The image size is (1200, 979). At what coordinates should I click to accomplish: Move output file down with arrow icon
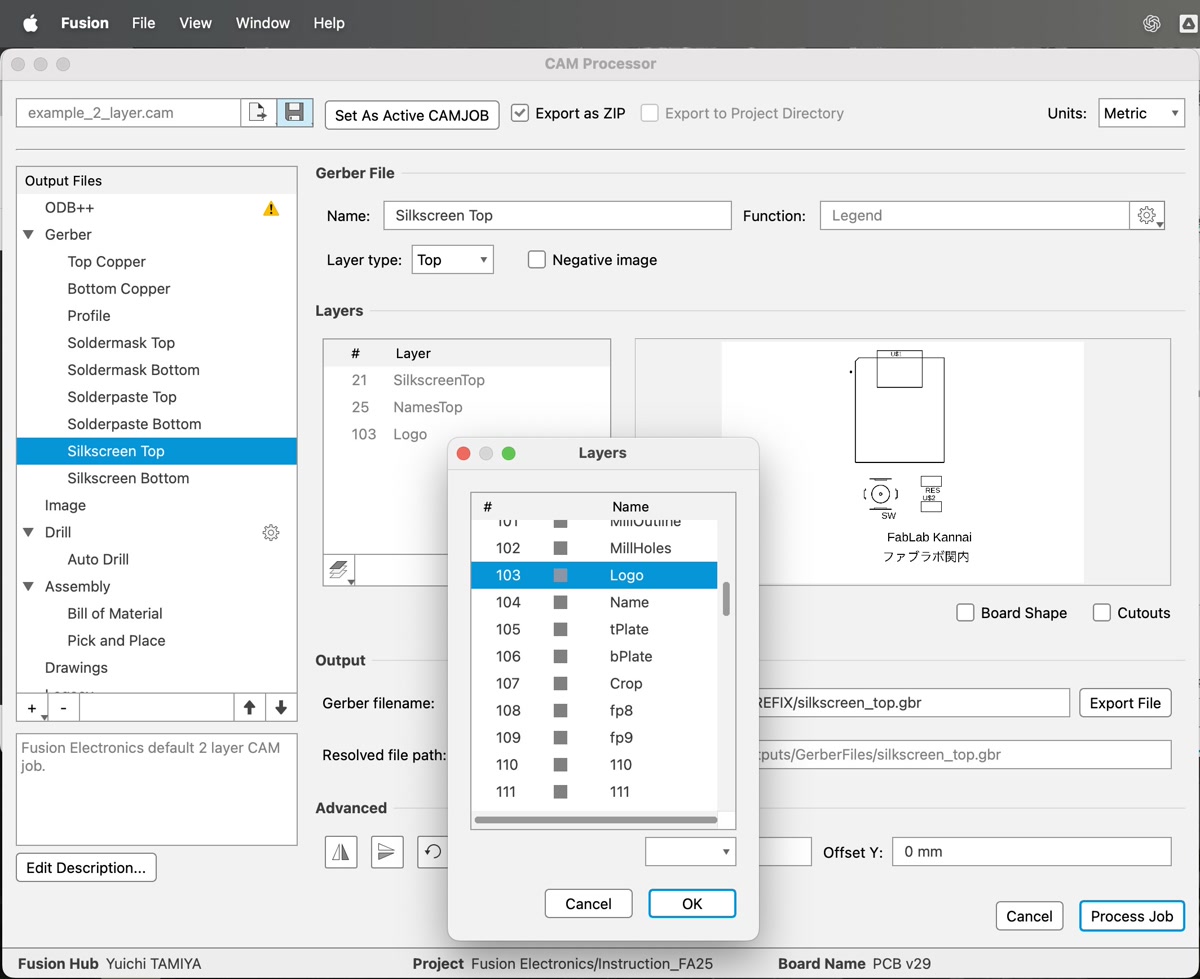point(281,708)
